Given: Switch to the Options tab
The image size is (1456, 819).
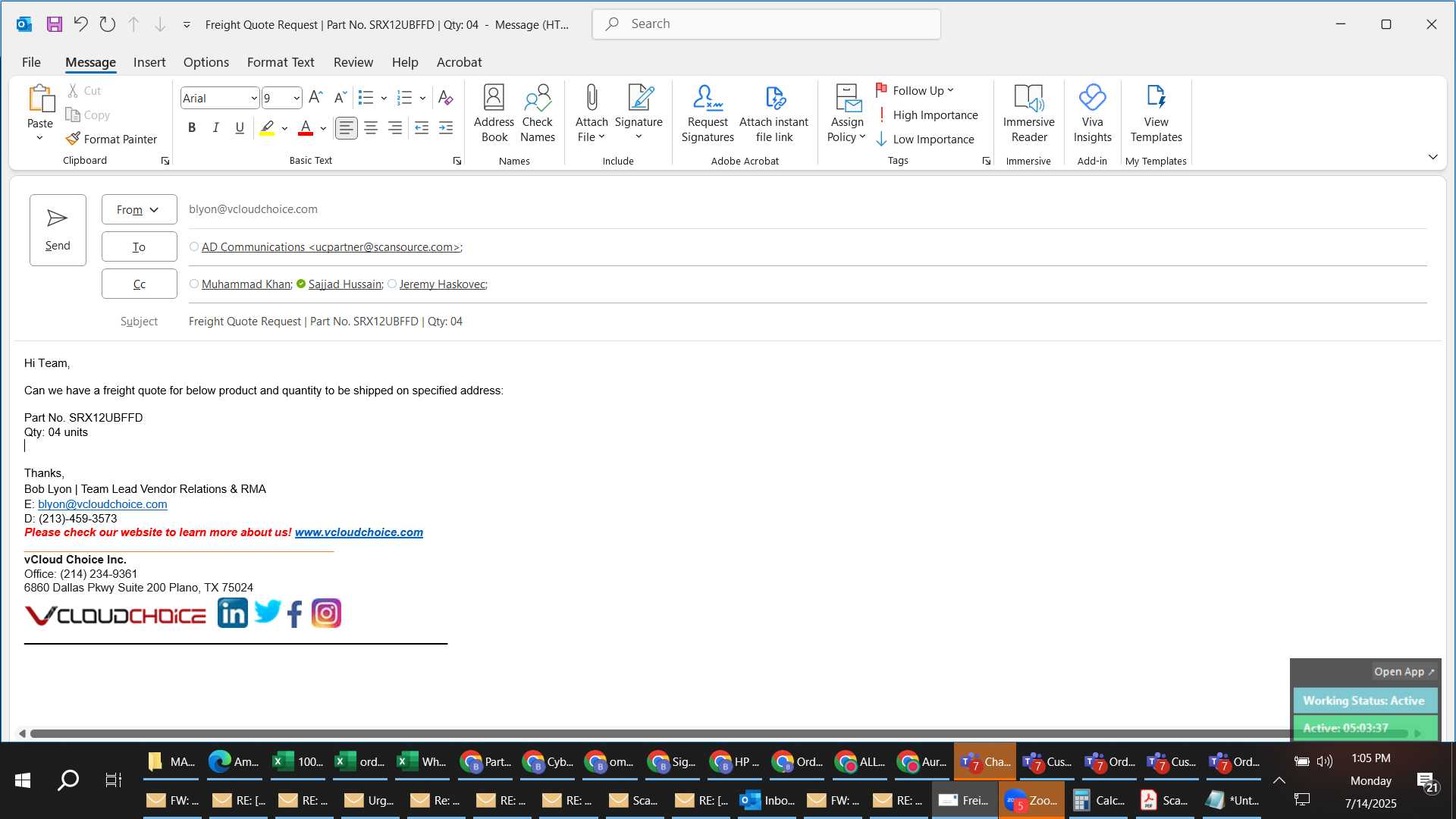Looking at the screenshot, I should [x=206, y=62].
